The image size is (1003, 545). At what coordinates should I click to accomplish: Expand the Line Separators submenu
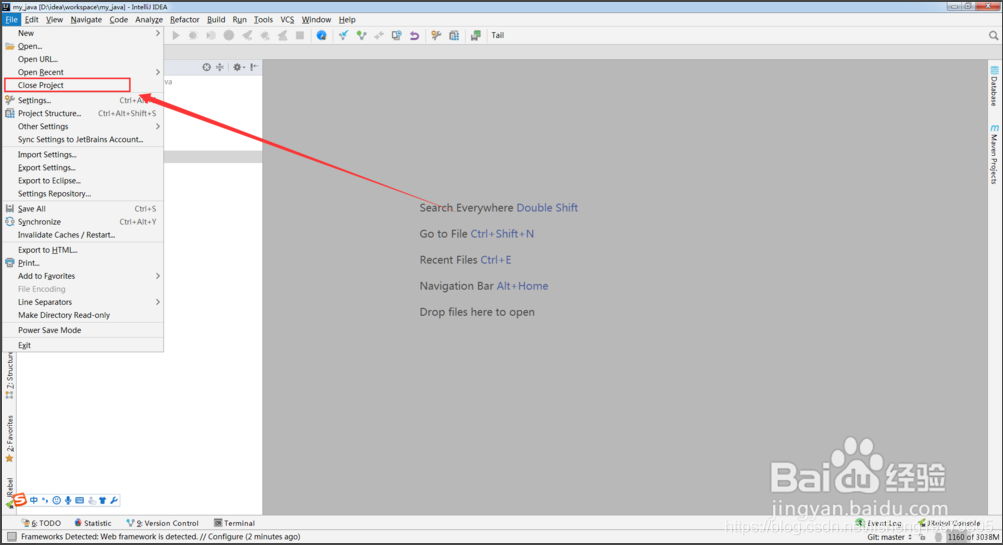click(x=83, y=302)
